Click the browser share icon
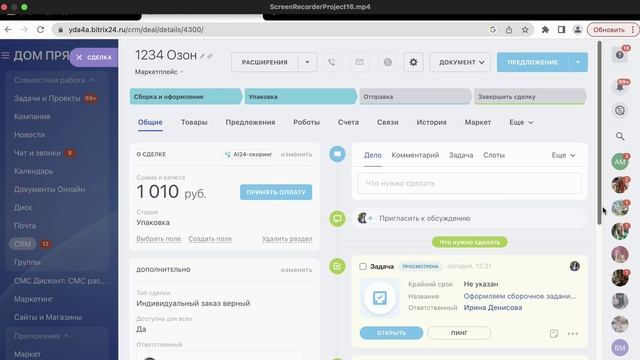This screenshot has width=640, height=360. (509, 29)
